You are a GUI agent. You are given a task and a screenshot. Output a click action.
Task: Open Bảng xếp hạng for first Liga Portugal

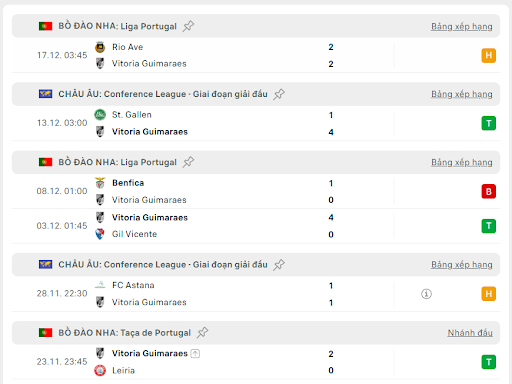click(462, 26)
